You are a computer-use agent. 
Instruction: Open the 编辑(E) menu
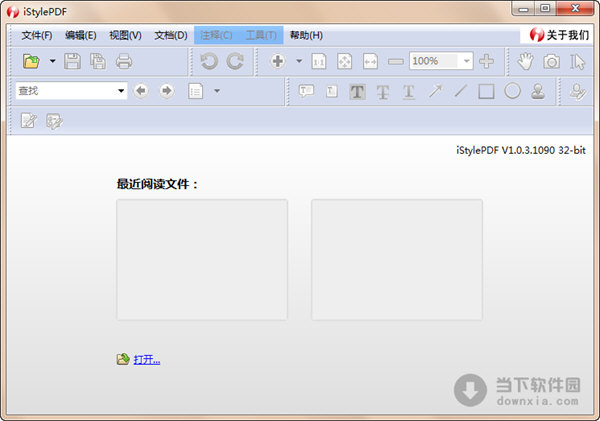81,35
